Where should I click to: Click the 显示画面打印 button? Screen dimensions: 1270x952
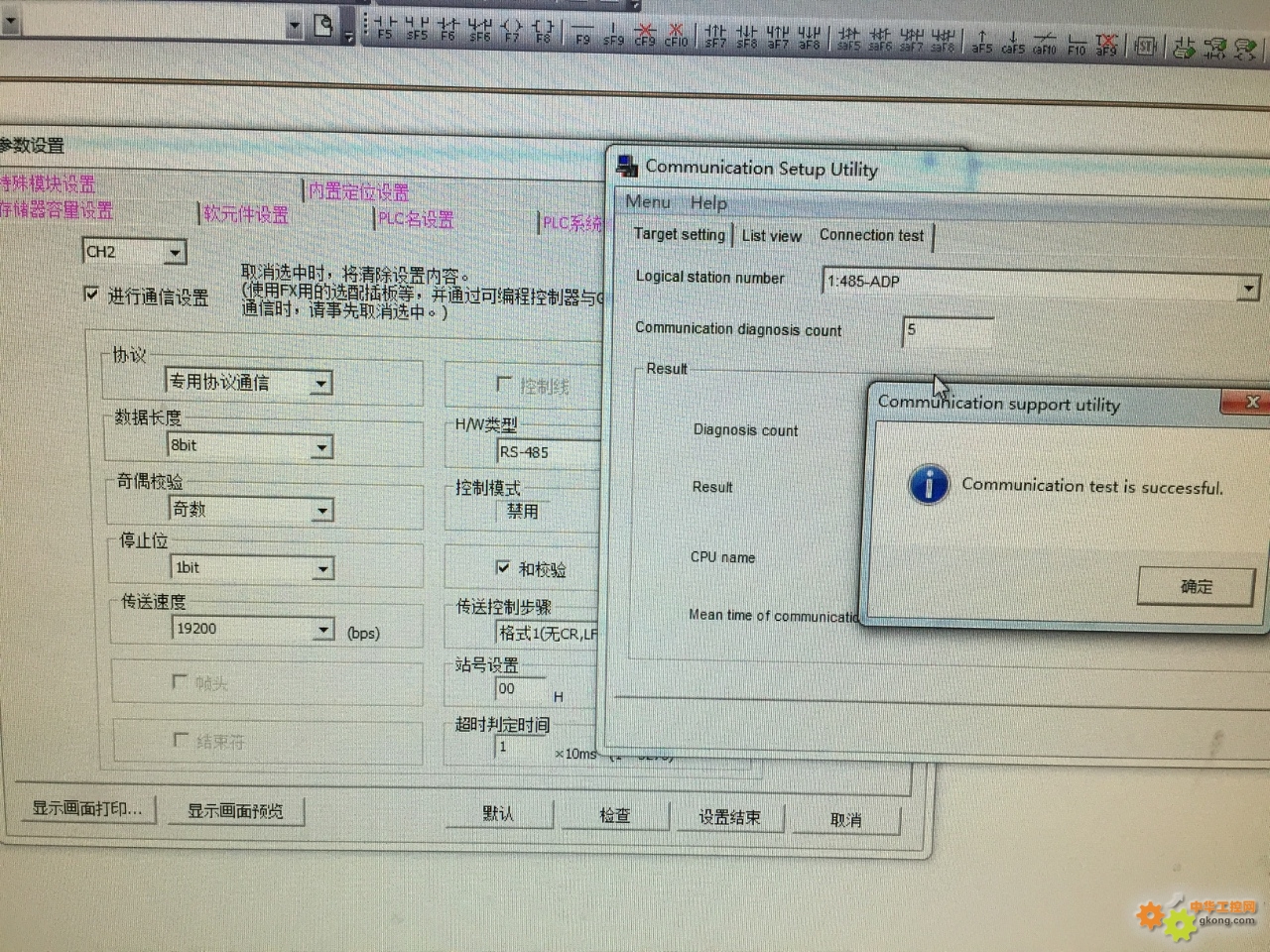pyautogui.click(x=87, y=808)
